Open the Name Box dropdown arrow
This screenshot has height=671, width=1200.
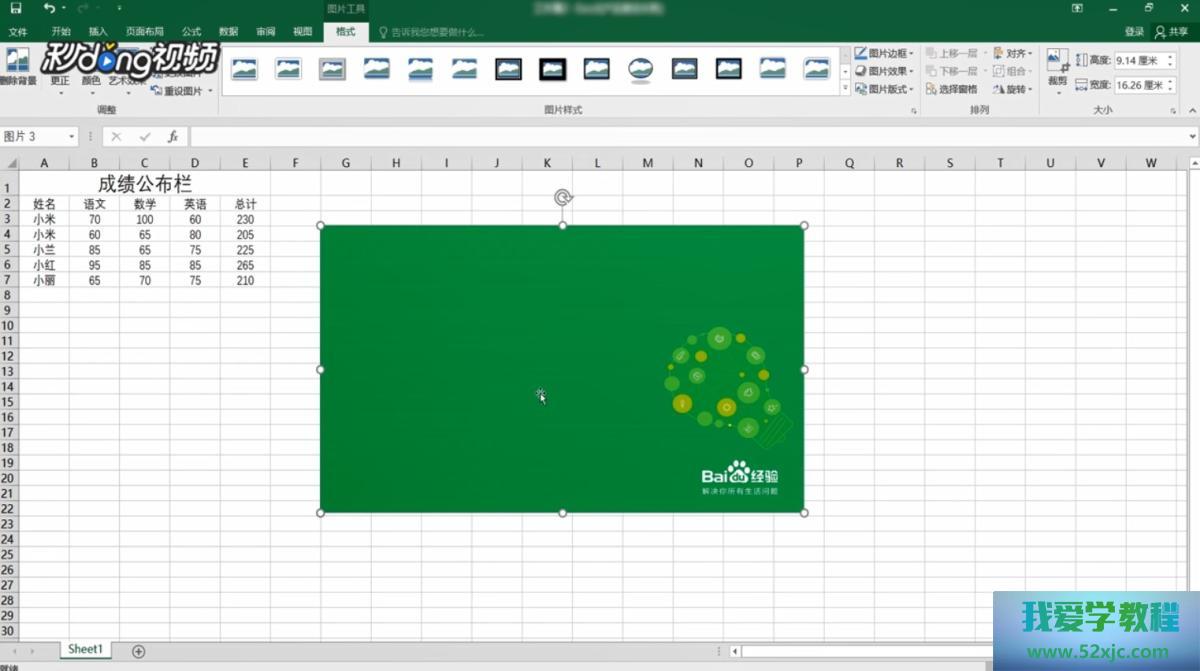[x=72, y=136]
